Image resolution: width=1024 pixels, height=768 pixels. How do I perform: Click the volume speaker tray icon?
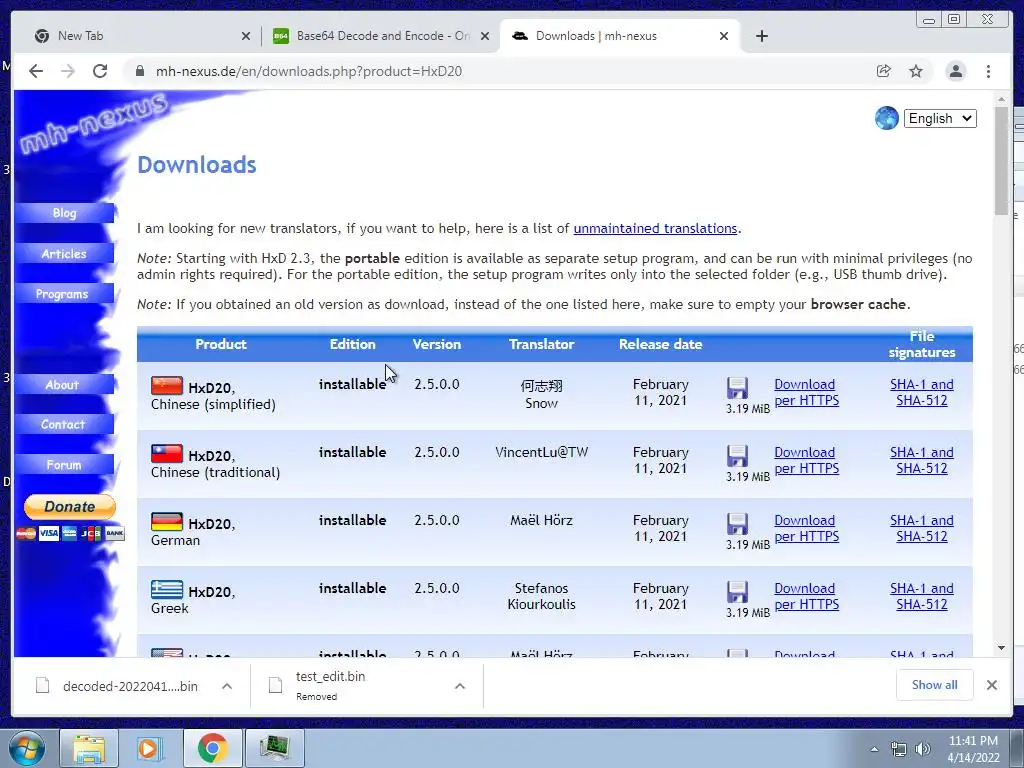[x=922, y=749]
